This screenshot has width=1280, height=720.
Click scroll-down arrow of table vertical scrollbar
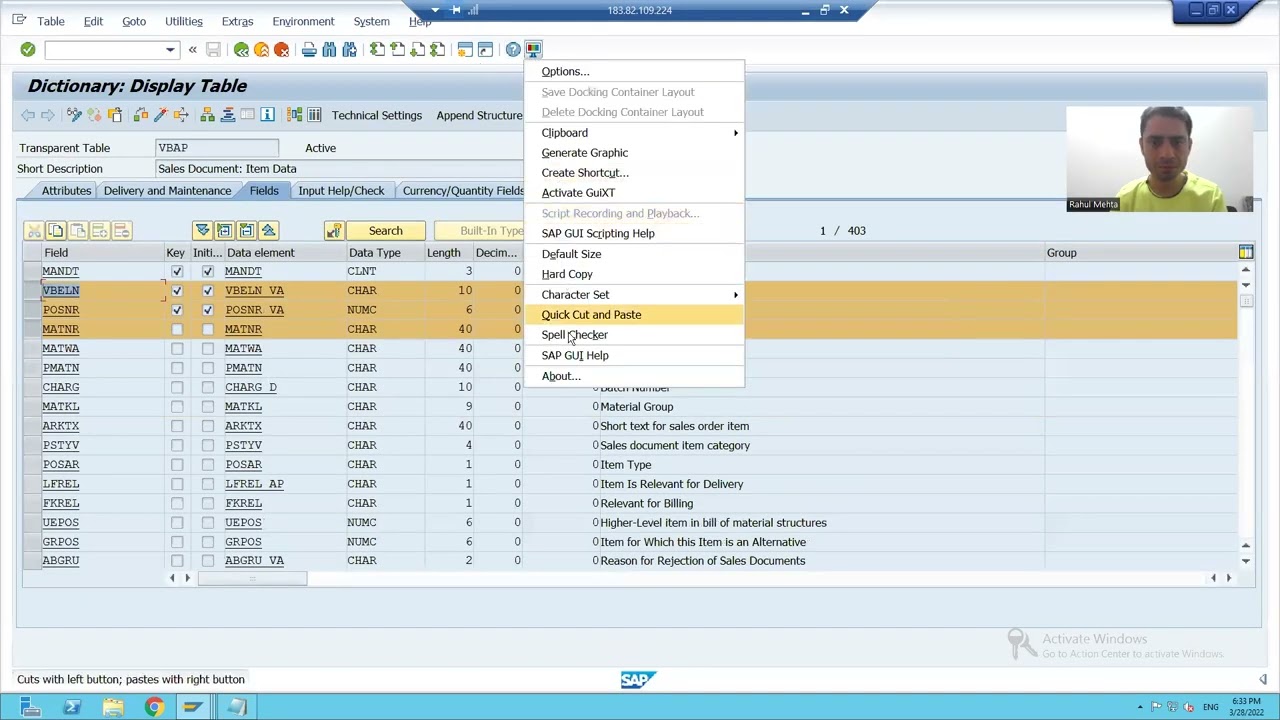point(1246,561)
